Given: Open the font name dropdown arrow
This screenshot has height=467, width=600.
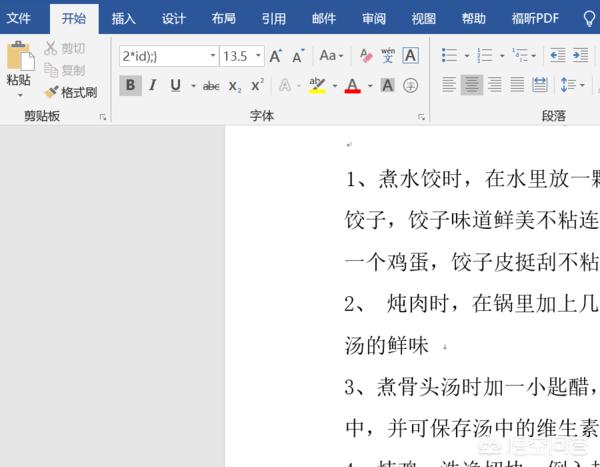Looking at the screenshot, I should (213, 56).
